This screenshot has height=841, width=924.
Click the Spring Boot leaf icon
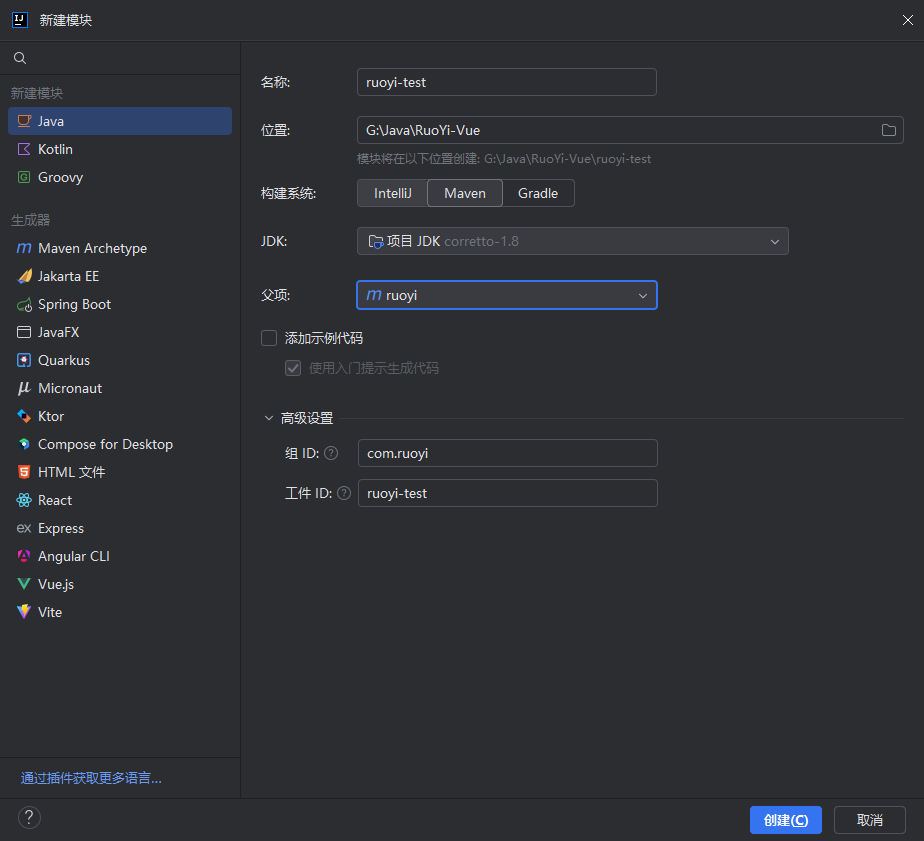click(24, 304)
